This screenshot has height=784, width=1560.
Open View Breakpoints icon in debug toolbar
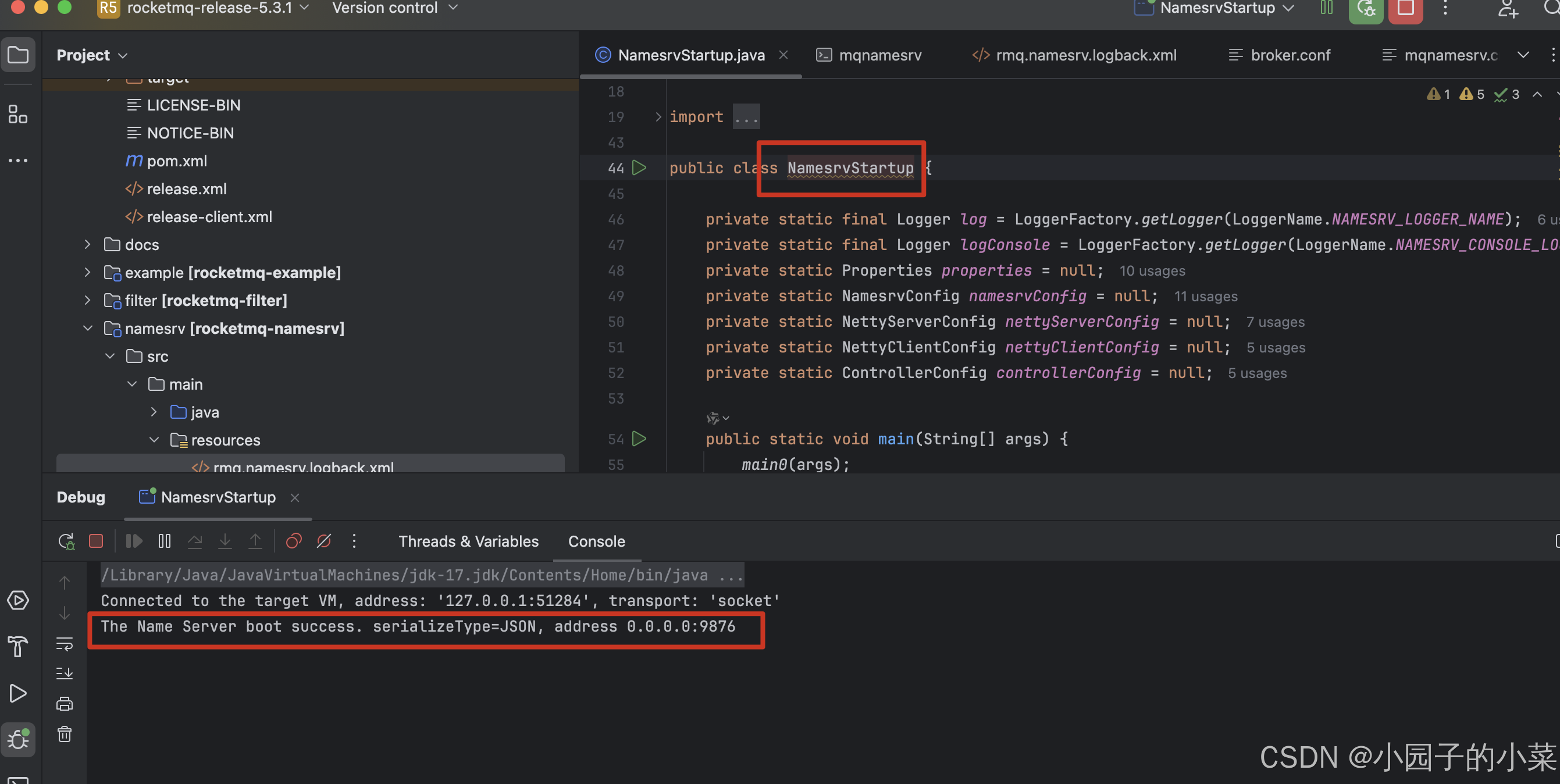[x=294, y=541]
